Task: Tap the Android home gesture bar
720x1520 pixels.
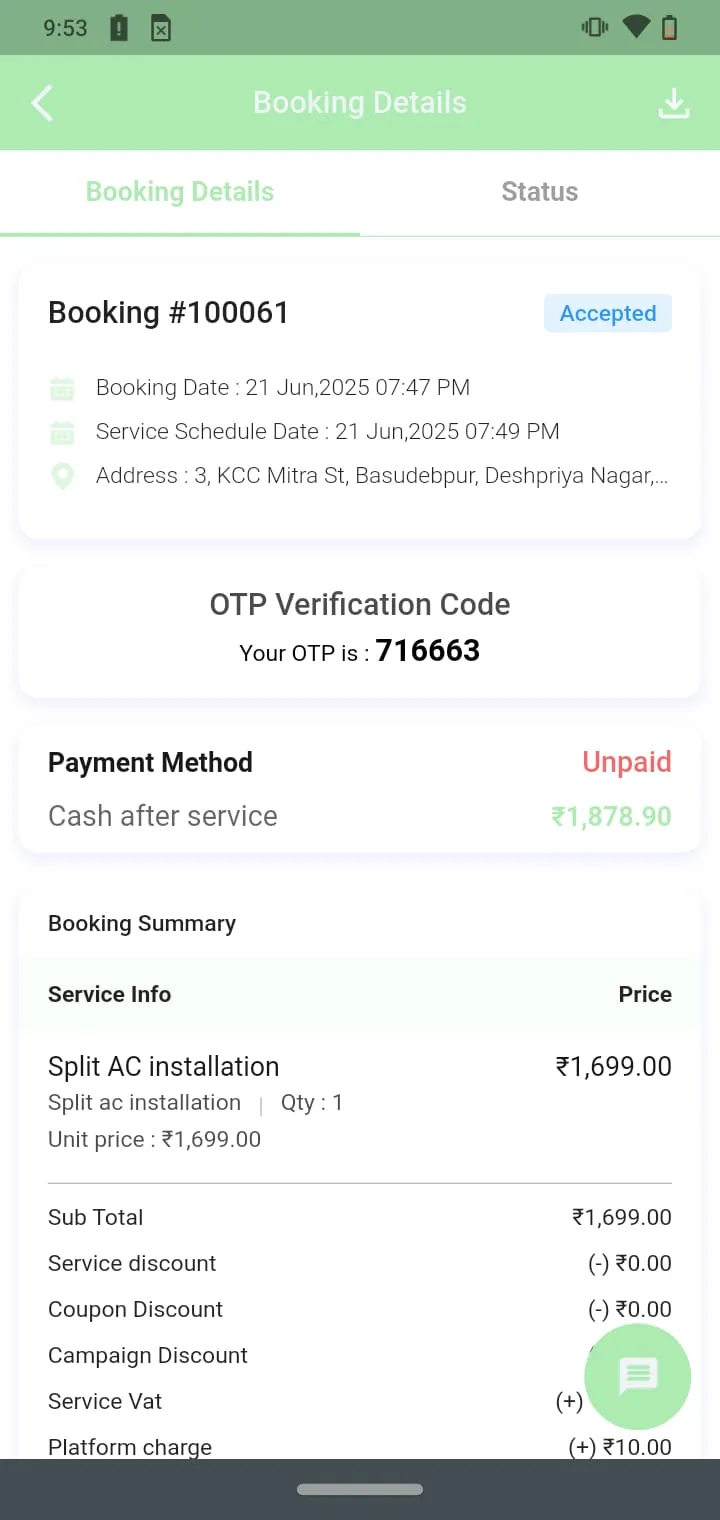Action: click(360, 1489)
